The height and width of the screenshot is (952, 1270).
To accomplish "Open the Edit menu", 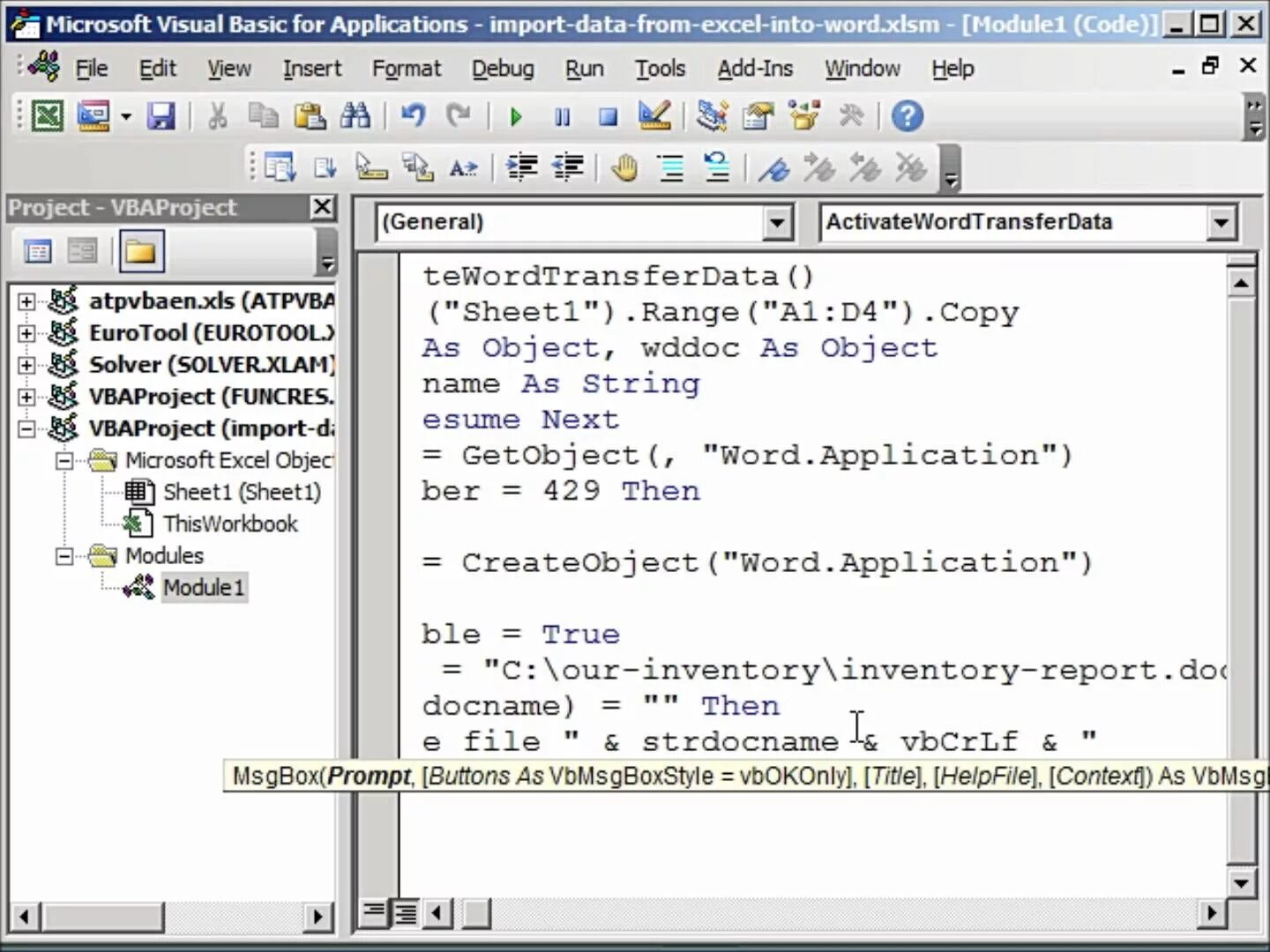I will [x=157, y=68].
